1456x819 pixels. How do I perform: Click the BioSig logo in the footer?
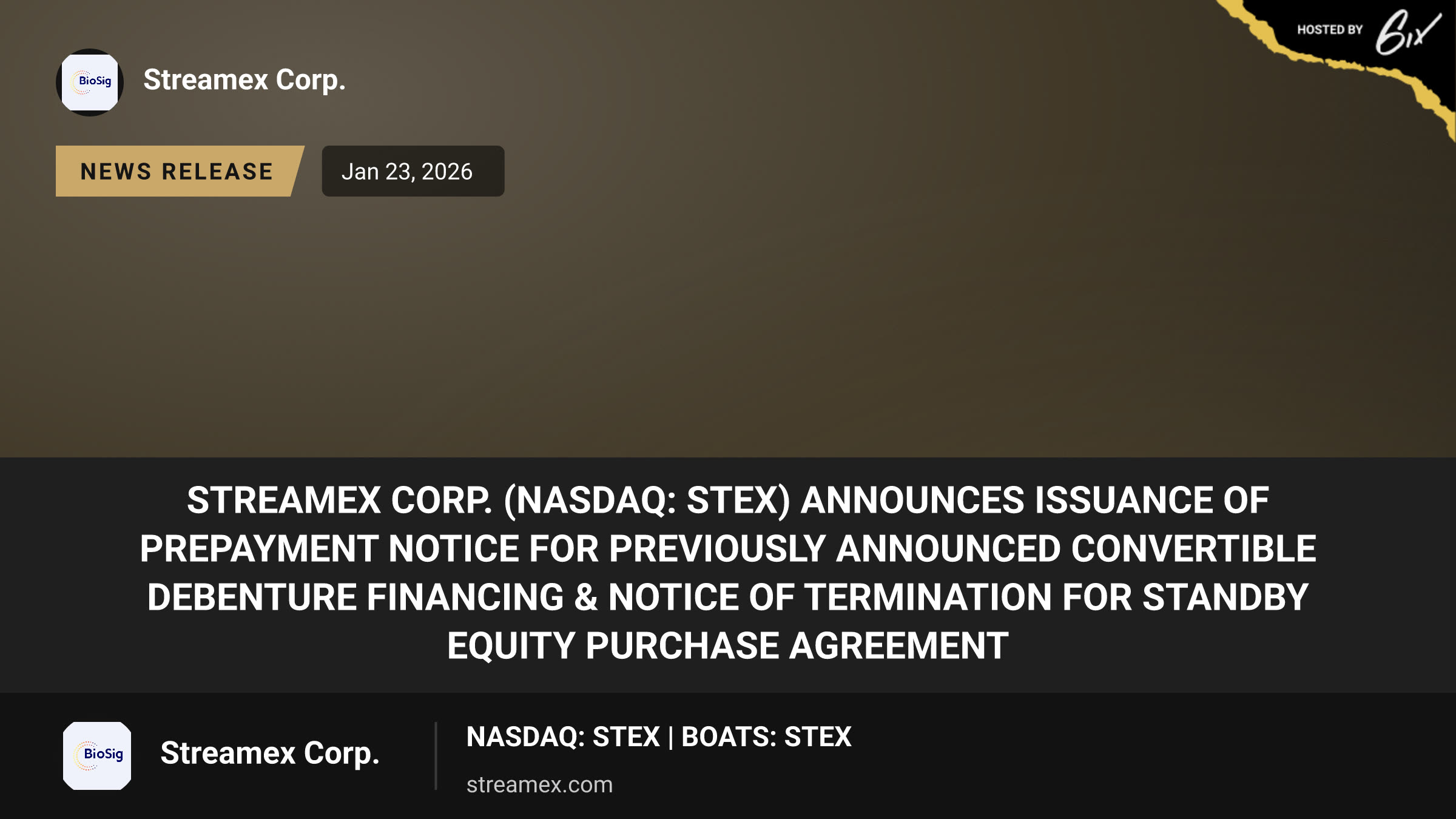coord(97,755)
